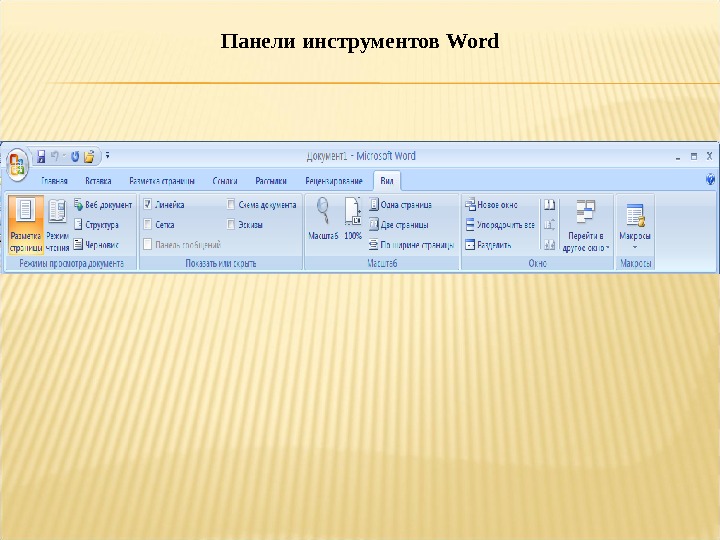Open Перейти в другое окно dropdown
Viewport: 720px width, 540px height.
586,225
